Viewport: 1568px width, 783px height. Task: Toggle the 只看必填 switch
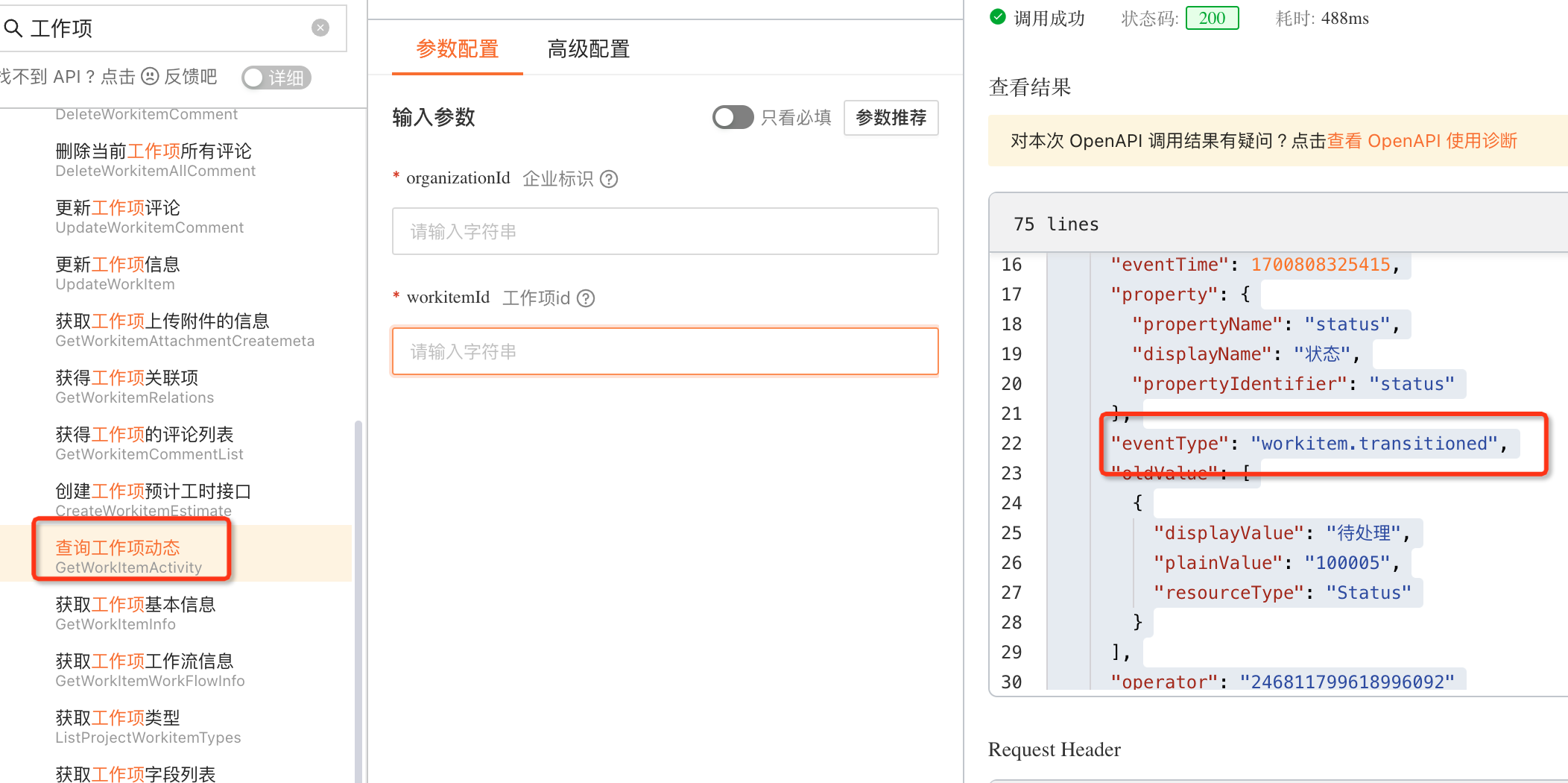(733, 117)
